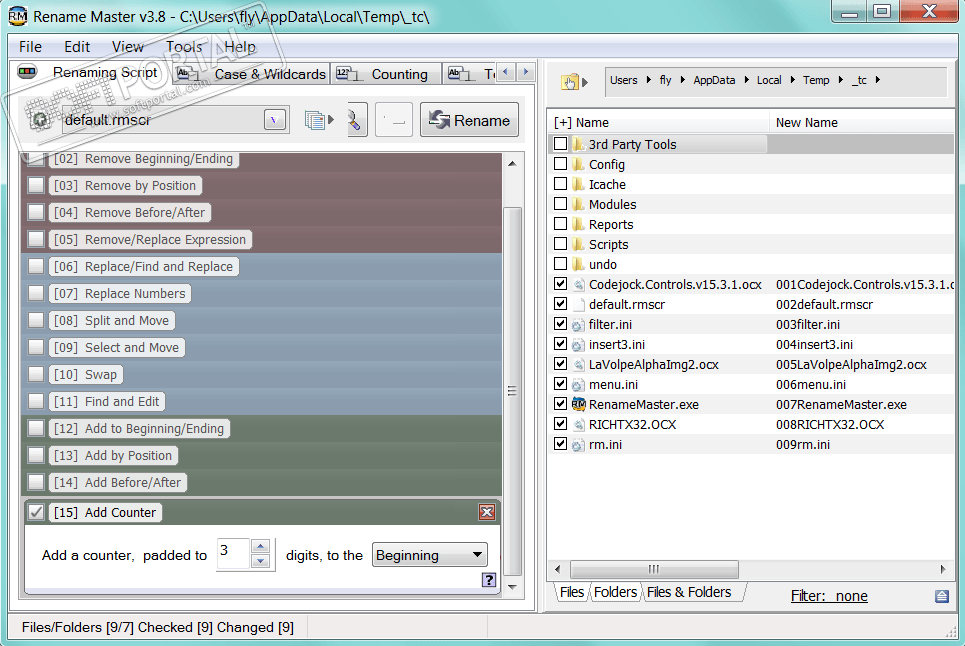This screenshot has height=646, width=965.
Task: Click the script settings gear icon
Action: pos(41,120)
